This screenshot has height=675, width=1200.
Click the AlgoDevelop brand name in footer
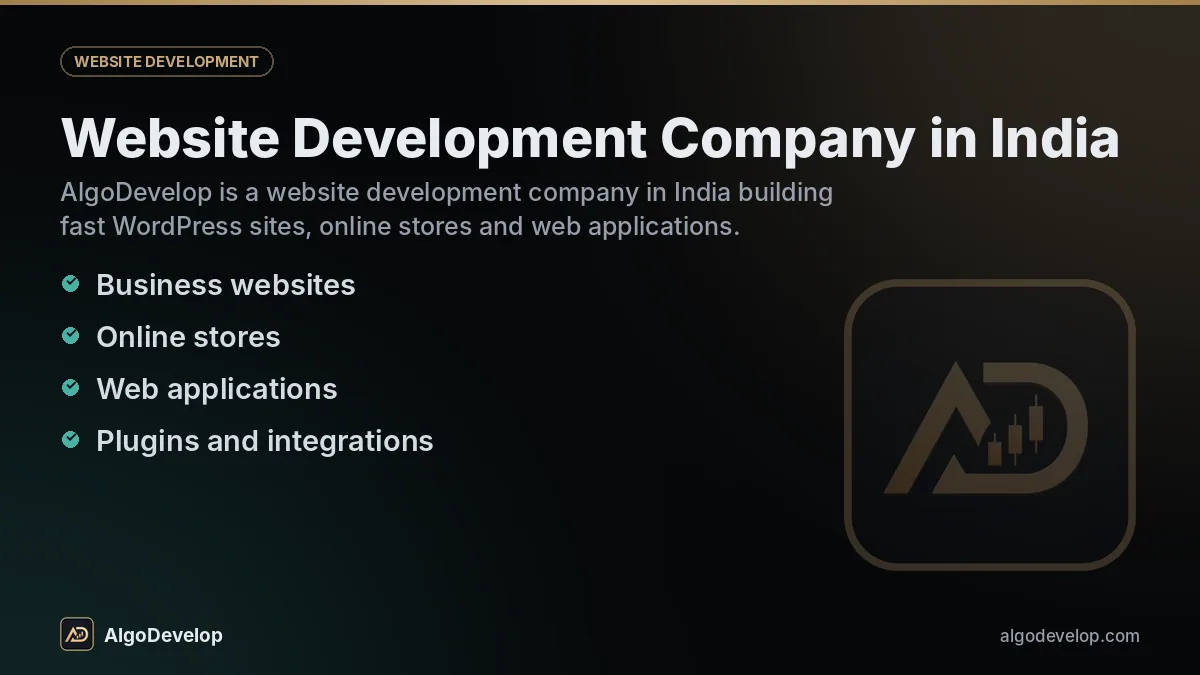163,635
